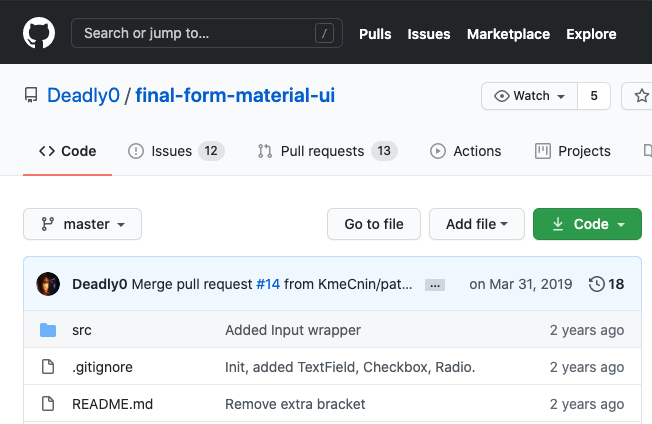View the 18 commits history

[x=606, y=284]
